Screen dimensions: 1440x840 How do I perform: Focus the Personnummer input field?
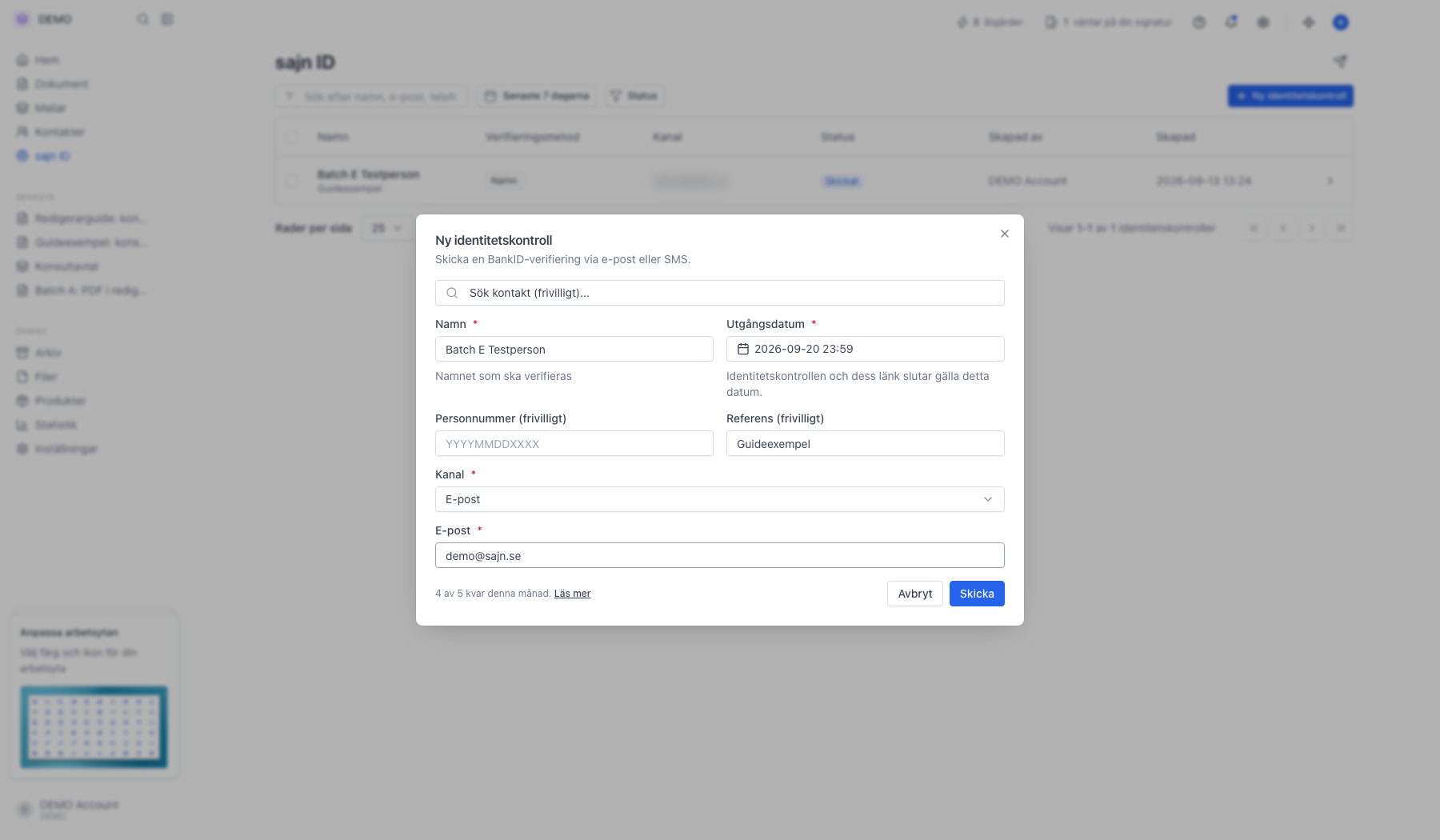tap(574, 443)
